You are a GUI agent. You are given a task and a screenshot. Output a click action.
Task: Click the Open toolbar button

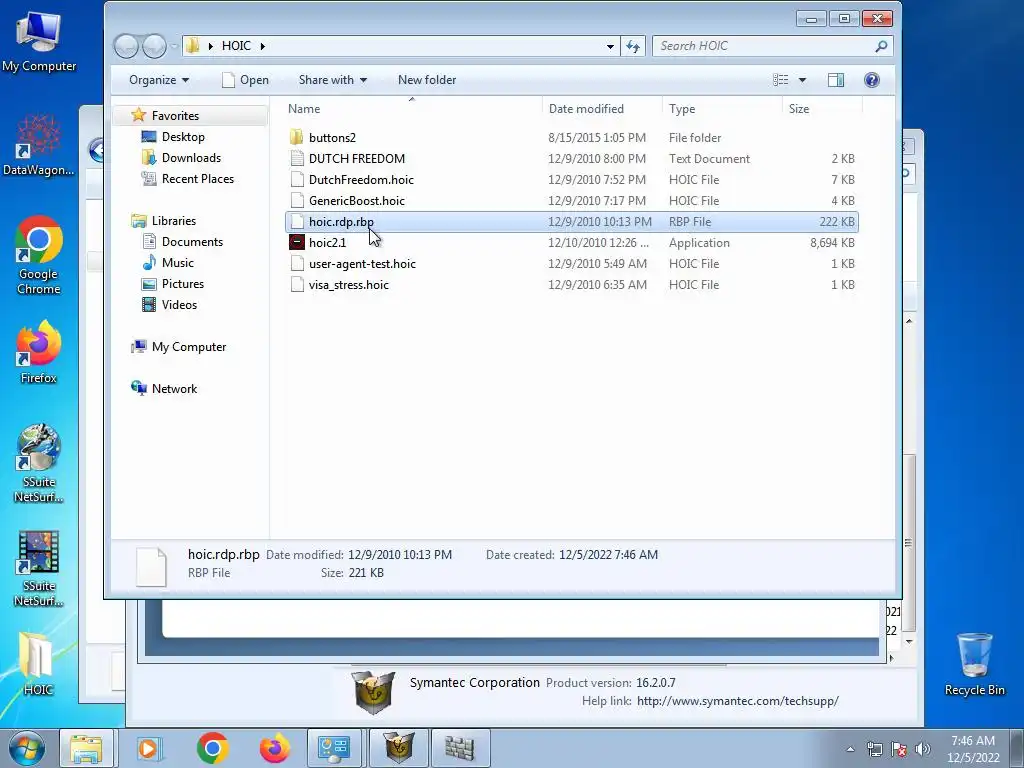pos(246,80)
